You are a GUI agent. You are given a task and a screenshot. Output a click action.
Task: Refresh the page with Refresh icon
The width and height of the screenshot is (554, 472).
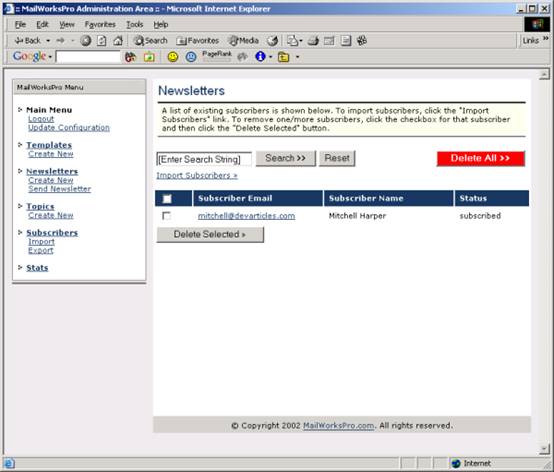(x=102, y=41)
